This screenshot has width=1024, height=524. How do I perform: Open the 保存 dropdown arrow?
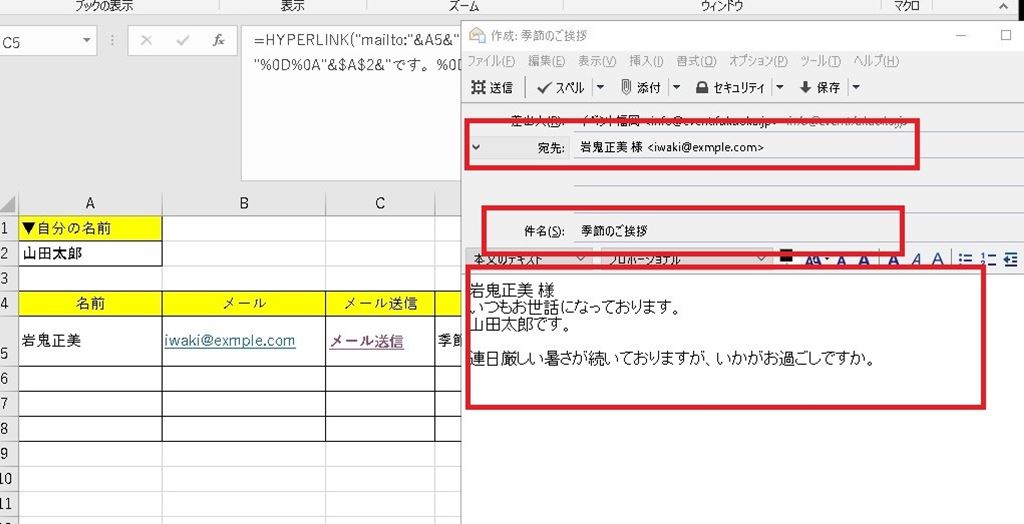pyautogui.click(x=856, y=87)
